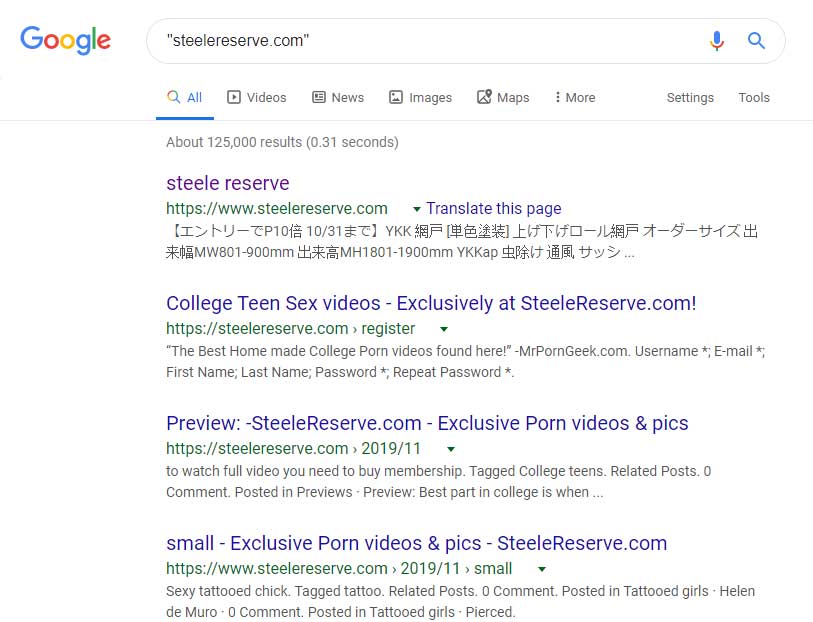
Task: Open the Videos tab
Action: [x=257, y=97]
